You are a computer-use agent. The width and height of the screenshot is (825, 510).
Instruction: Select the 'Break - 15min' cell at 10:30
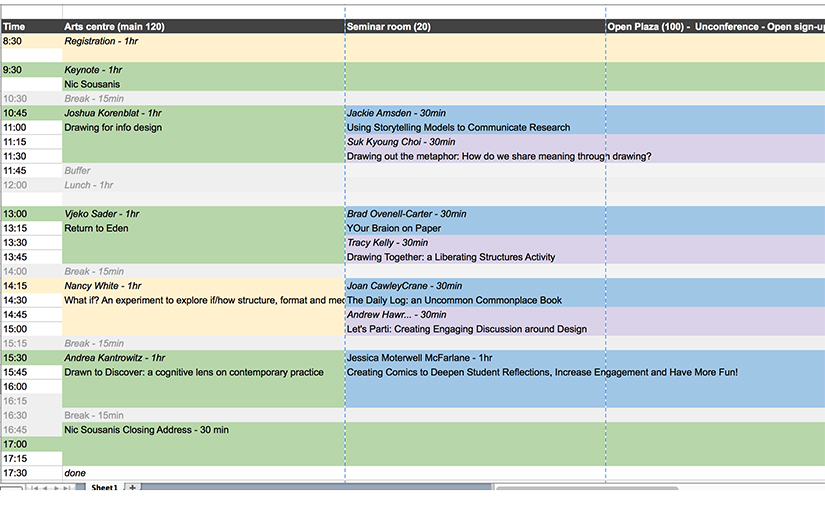[x=204, y=98]
